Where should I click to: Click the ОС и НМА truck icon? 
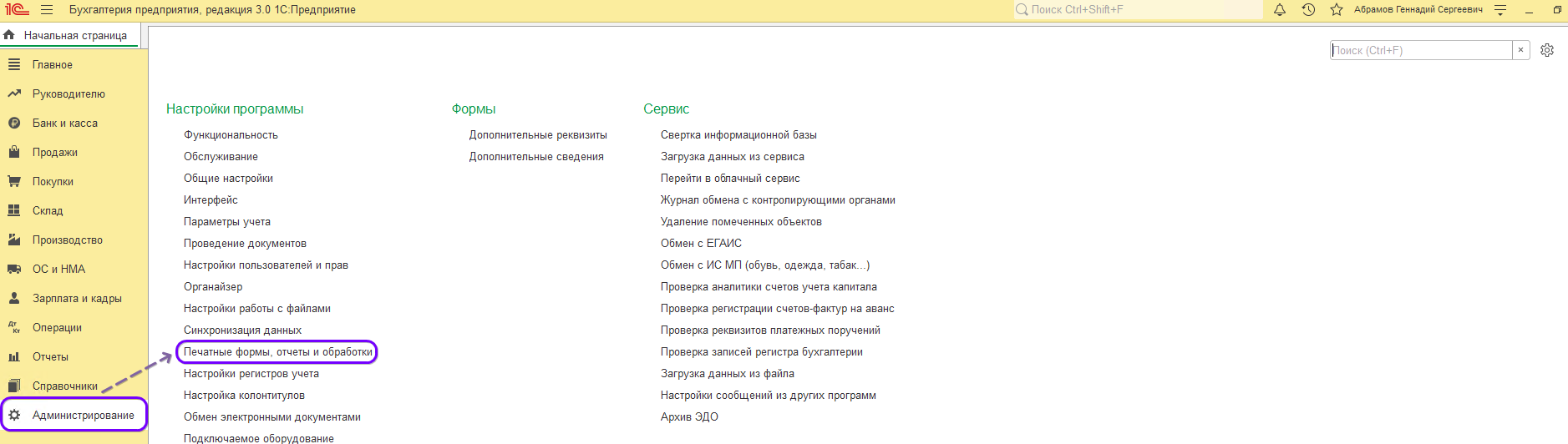14,269
